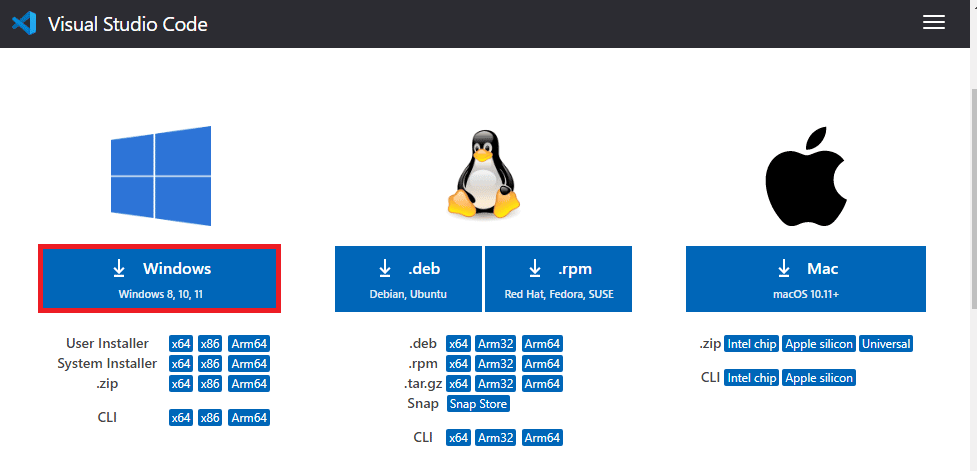
Task: Get the Linux .tar.gz x64 archive
Action: pyautogui.click(x=459, y=384)
